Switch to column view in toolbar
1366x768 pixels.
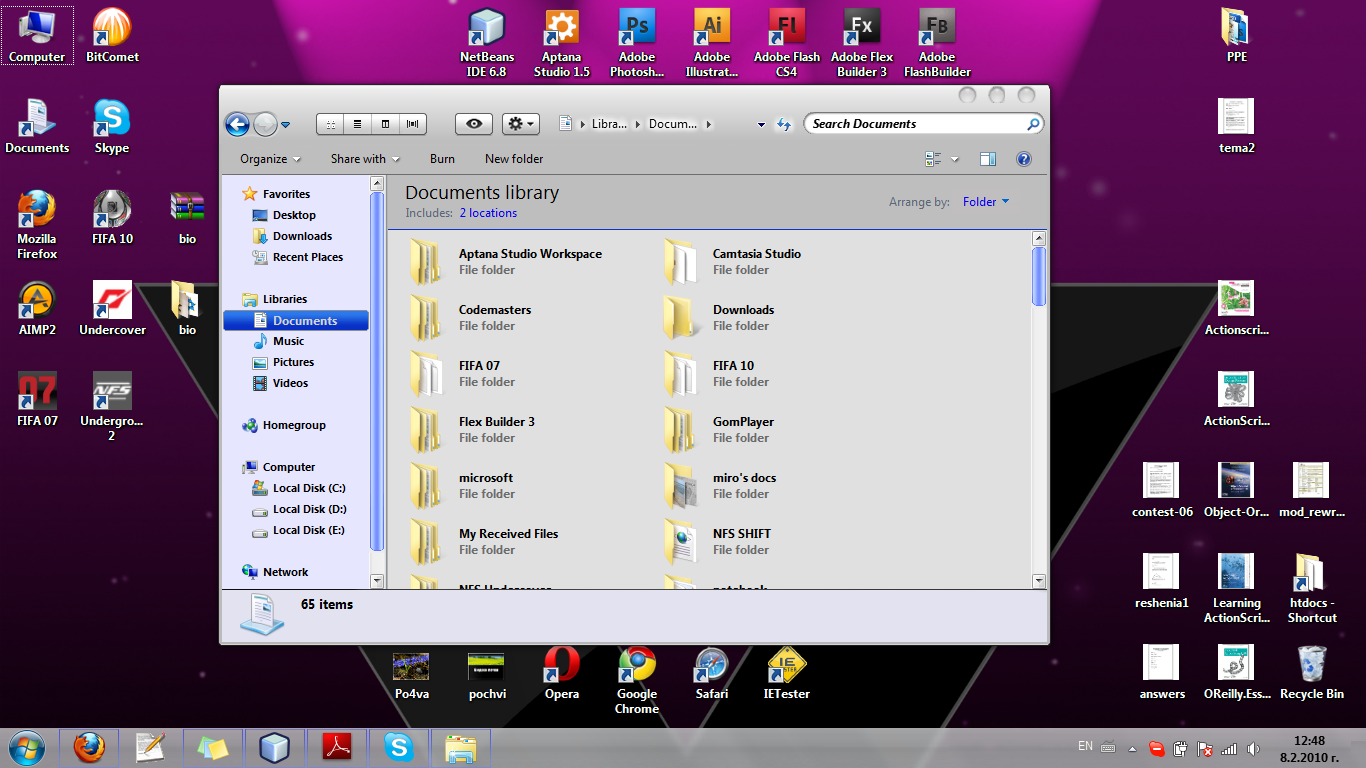pyautogui.click(x=386, y=124)
